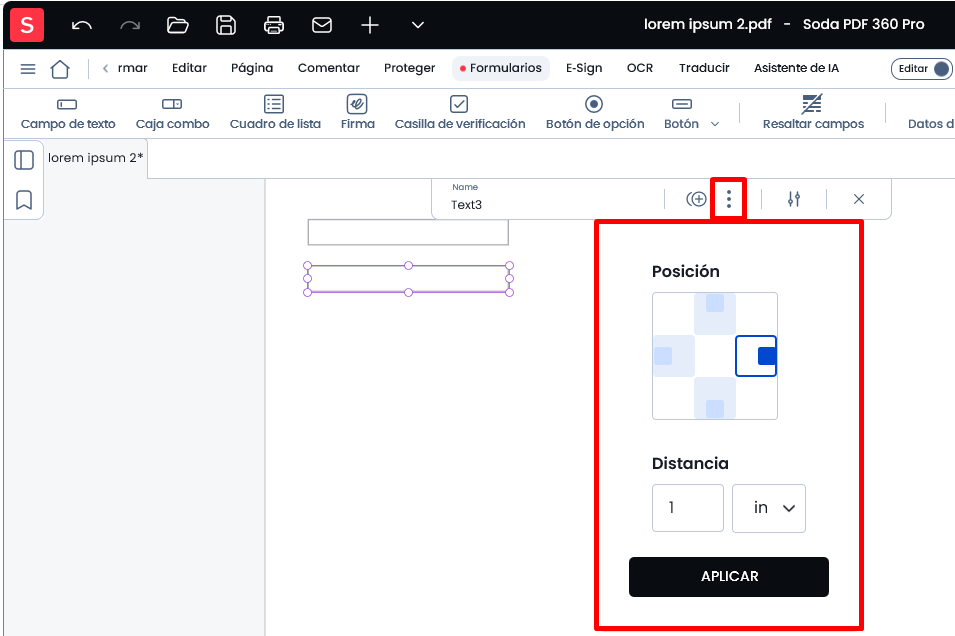Open the Editar tab

(189, 68)
